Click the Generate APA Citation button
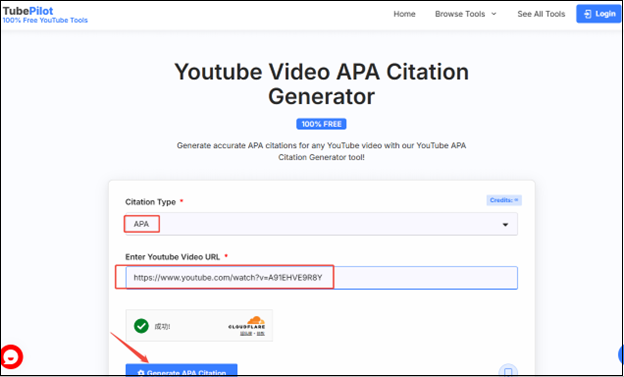The image size is (624, 377). click(x=181, y=370)
